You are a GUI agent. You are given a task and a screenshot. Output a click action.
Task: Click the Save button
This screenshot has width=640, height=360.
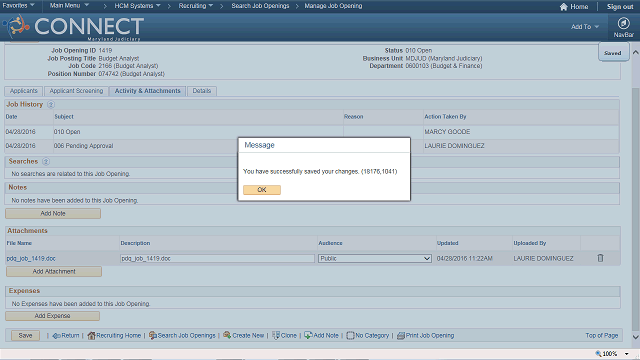[x=25, y=336]
